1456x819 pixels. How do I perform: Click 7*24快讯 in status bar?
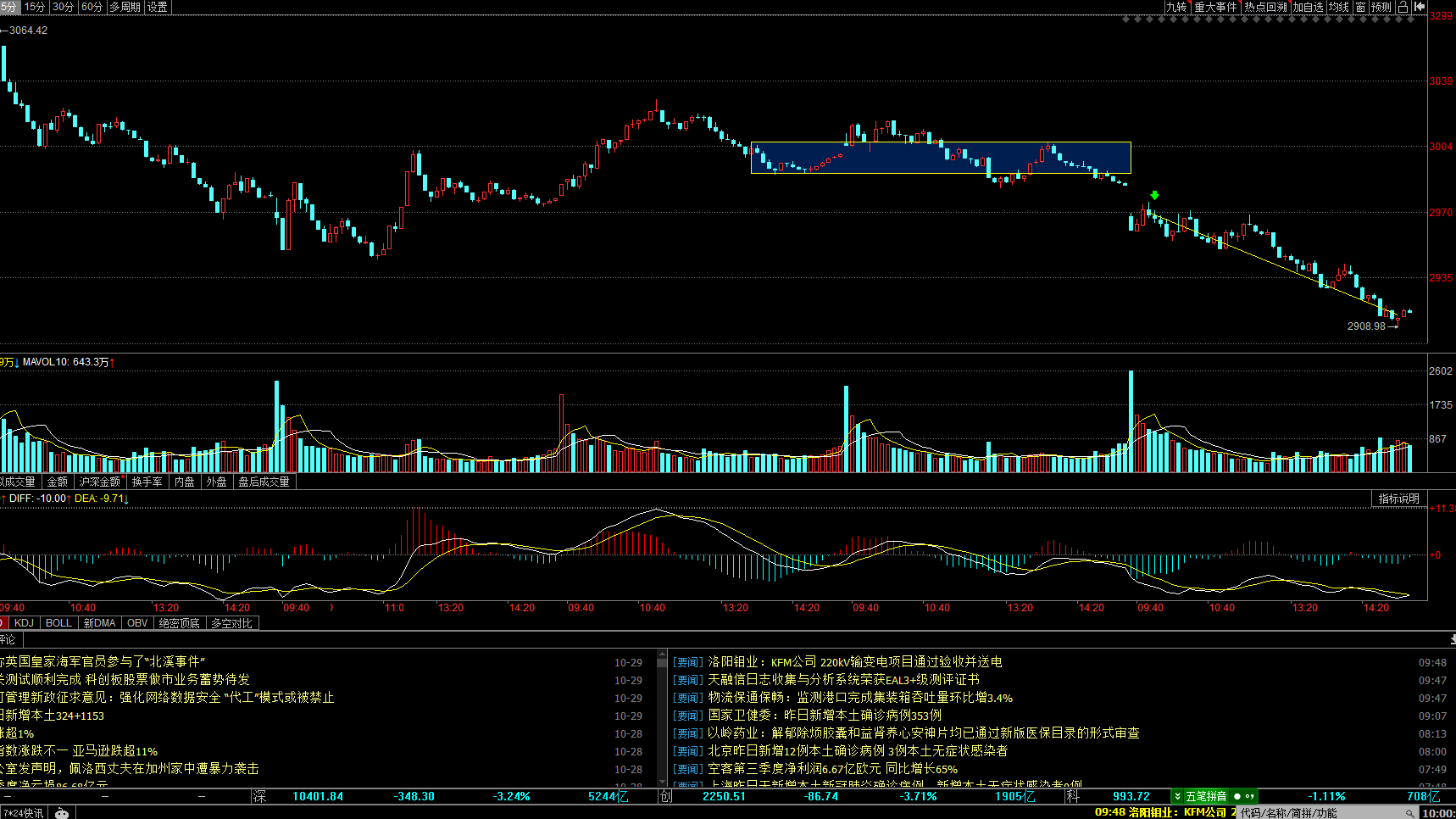(x=24, y=813)
